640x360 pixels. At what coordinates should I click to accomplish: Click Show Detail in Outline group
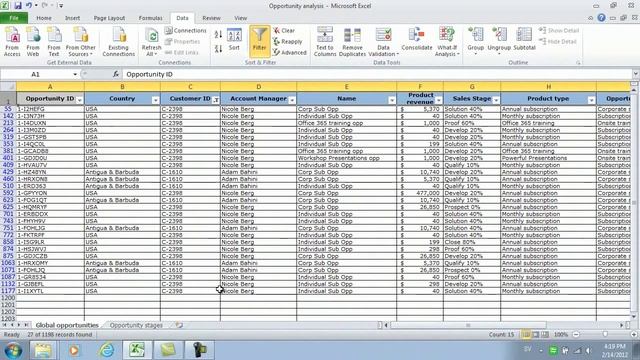559,31
